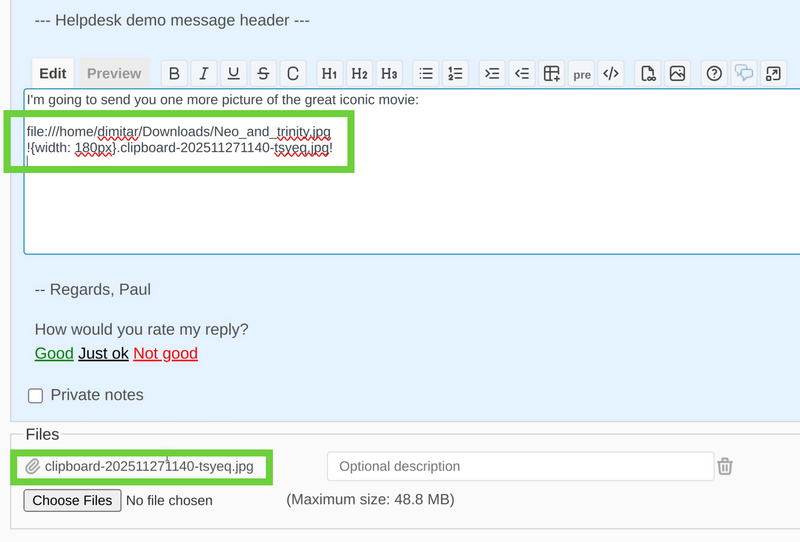Image resolution: width=800 pixels, height=542 pixels.
Task: Open the text formatting help icon
Action: tap(714, 73)
